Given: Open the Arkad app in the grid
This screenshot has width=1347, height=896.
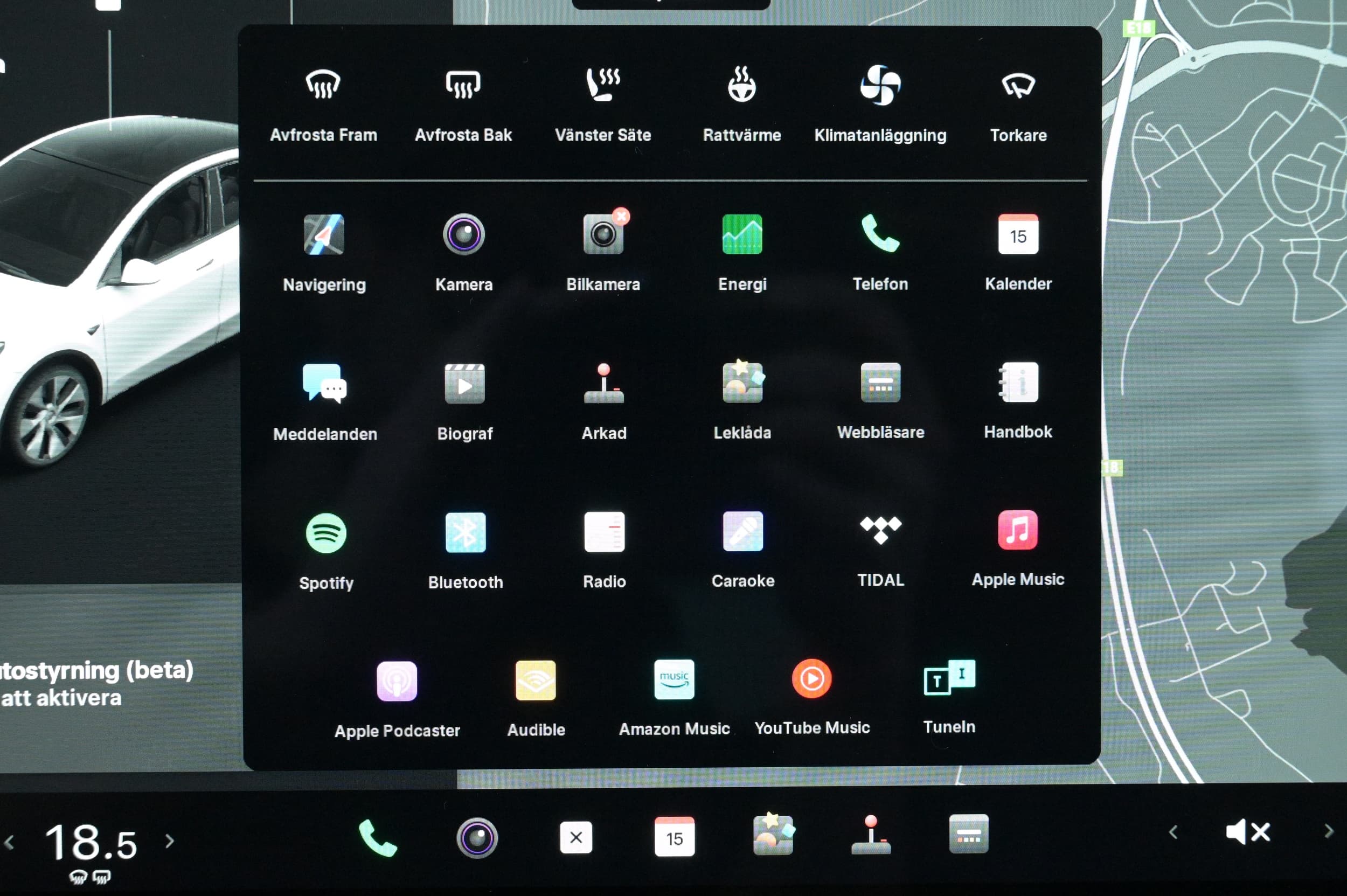Looking at the screenshot, I should coord(604,402).
